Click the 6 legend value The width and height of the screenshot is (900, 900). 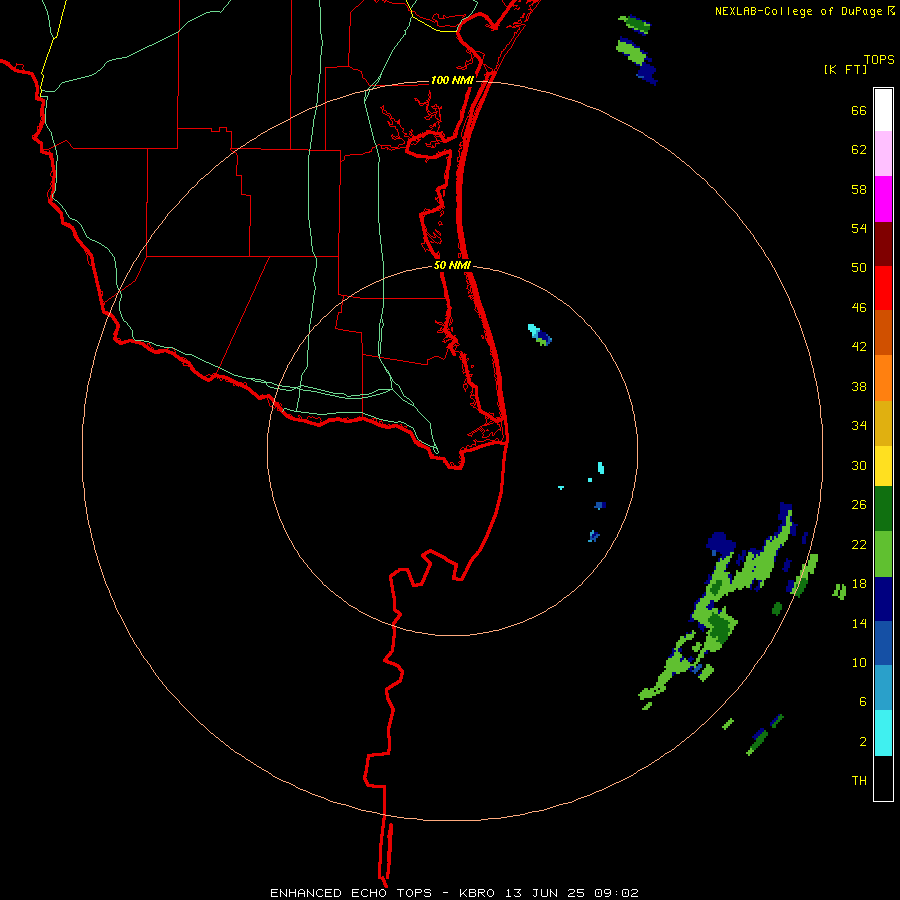pos(863,701)
